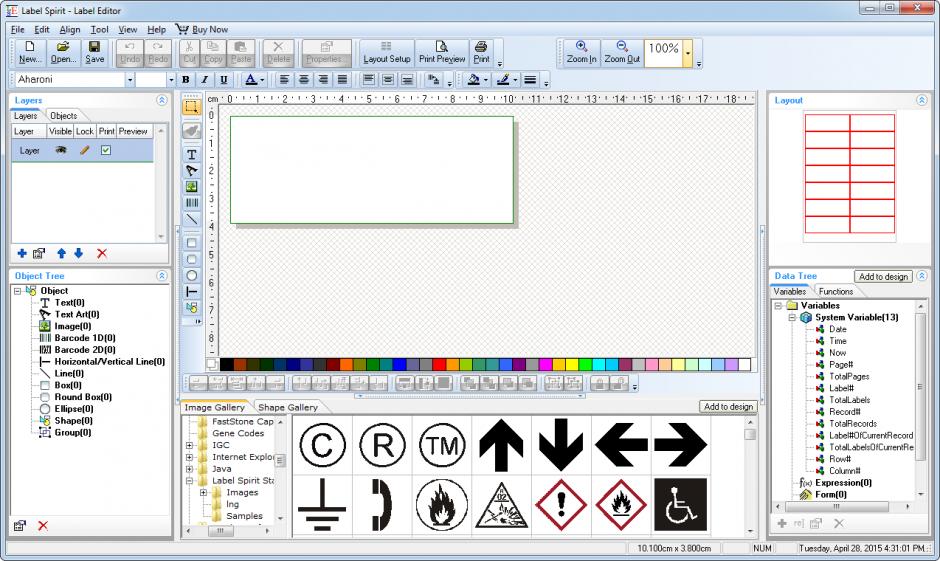Open the font name dropdown Aharoni

pos(129,79)
